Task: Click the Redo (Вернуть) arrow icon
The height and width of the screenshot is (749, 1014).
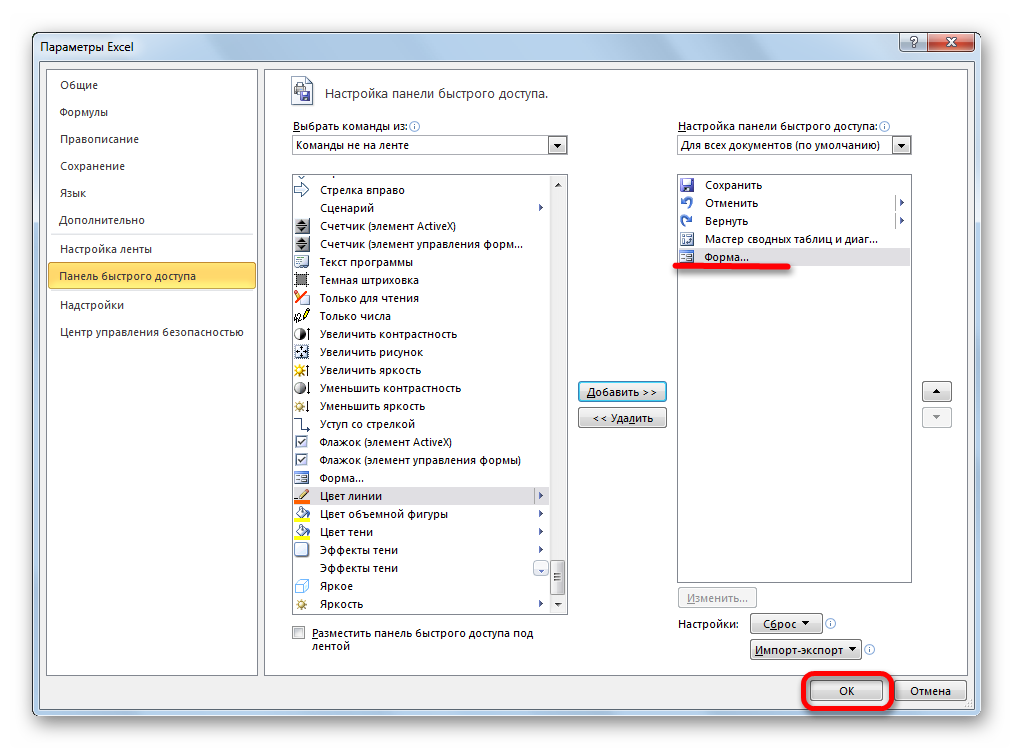Action: 687,221
